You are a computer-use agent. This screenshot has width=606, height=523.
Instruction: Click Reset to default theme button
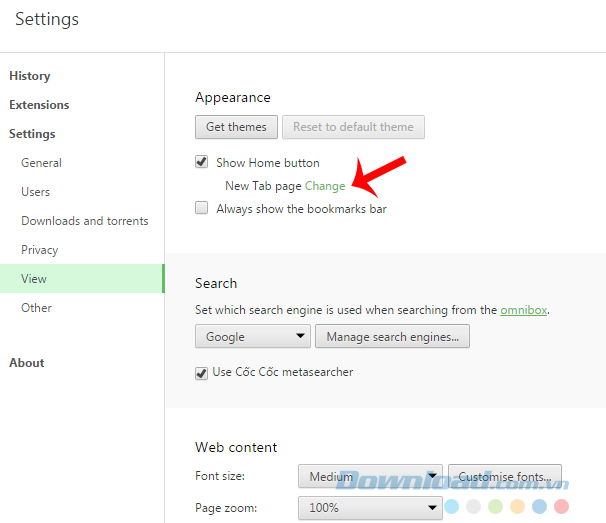click(x=353, y=127)
